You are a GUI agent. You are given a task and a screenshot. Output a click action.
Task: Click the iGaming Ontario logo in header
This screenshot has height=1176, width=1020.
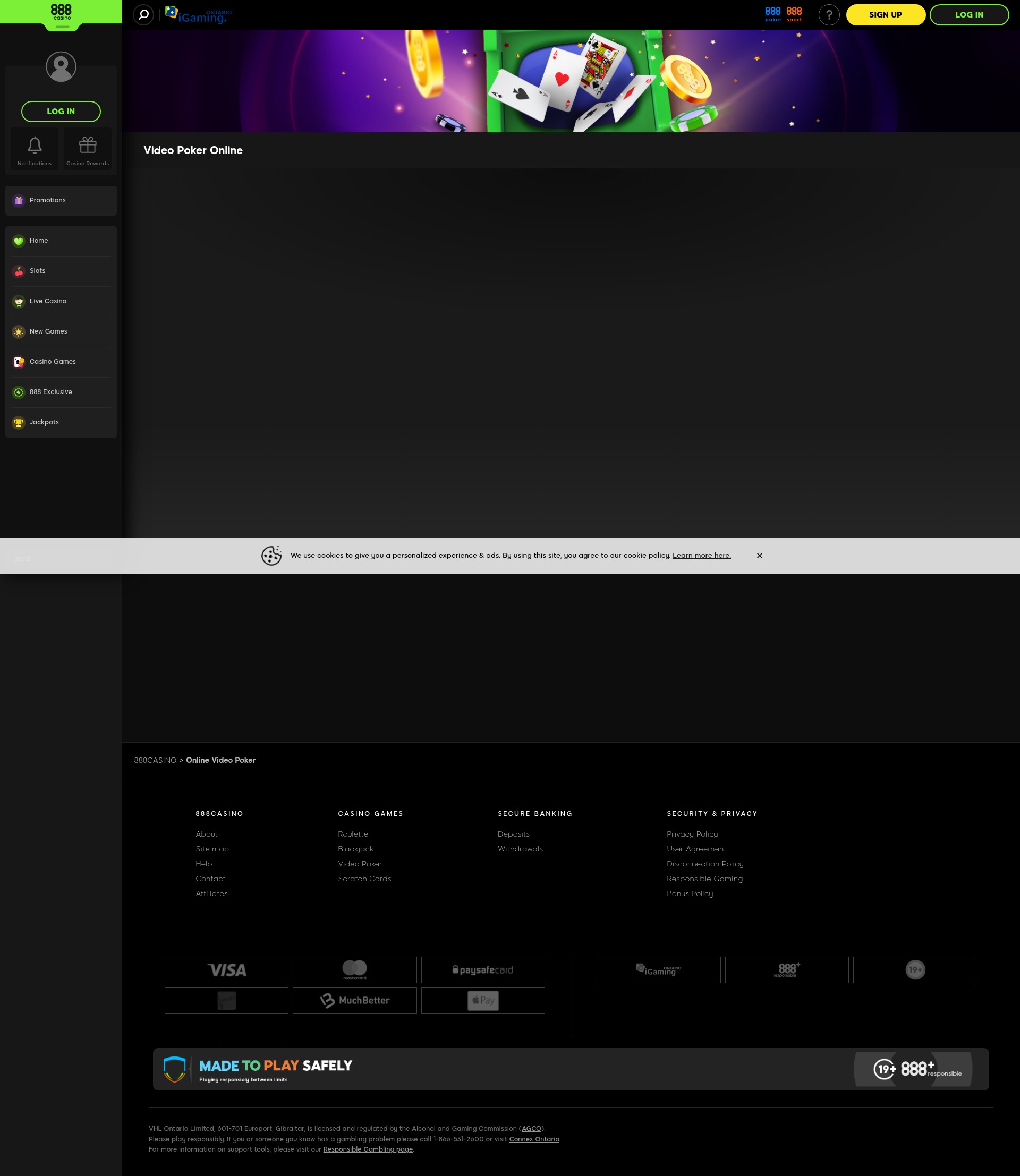(198, 15)
